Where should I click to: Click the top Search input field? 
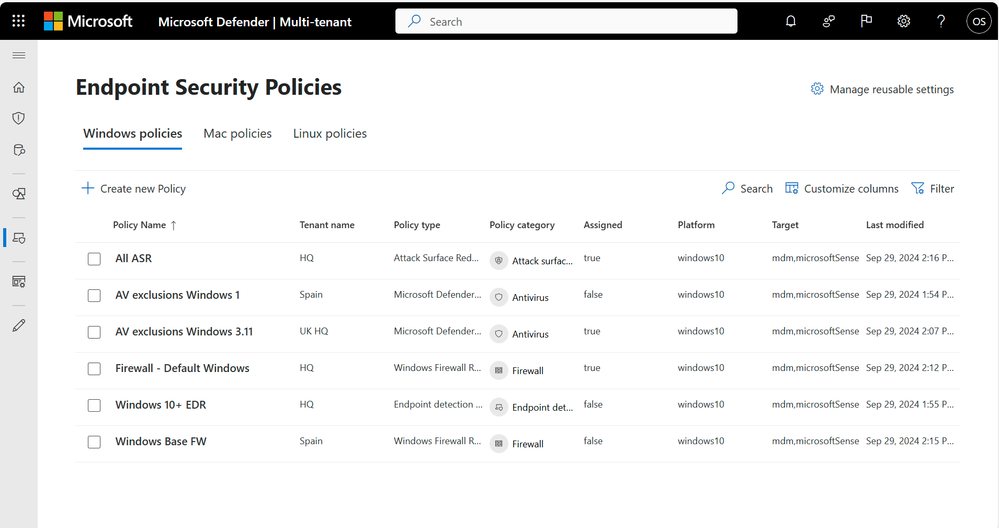pos(566,21)
